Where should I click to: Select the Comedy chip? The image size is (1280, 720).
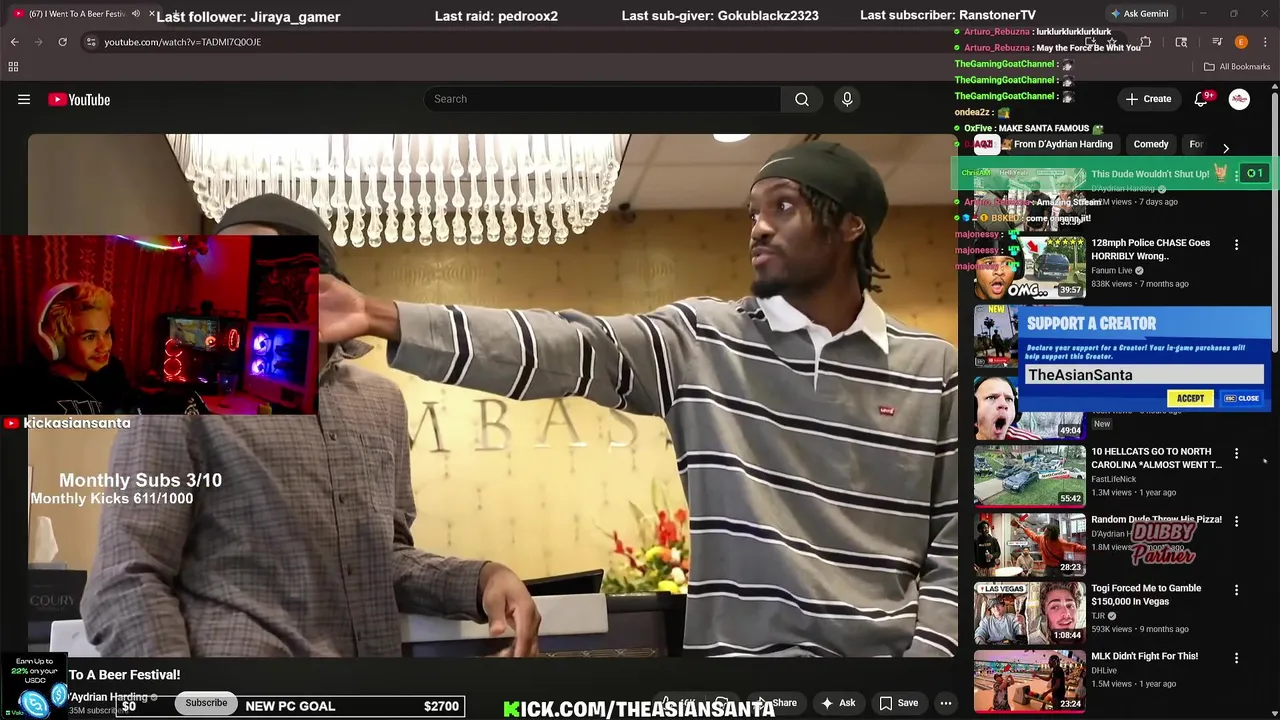[1151, 144]
